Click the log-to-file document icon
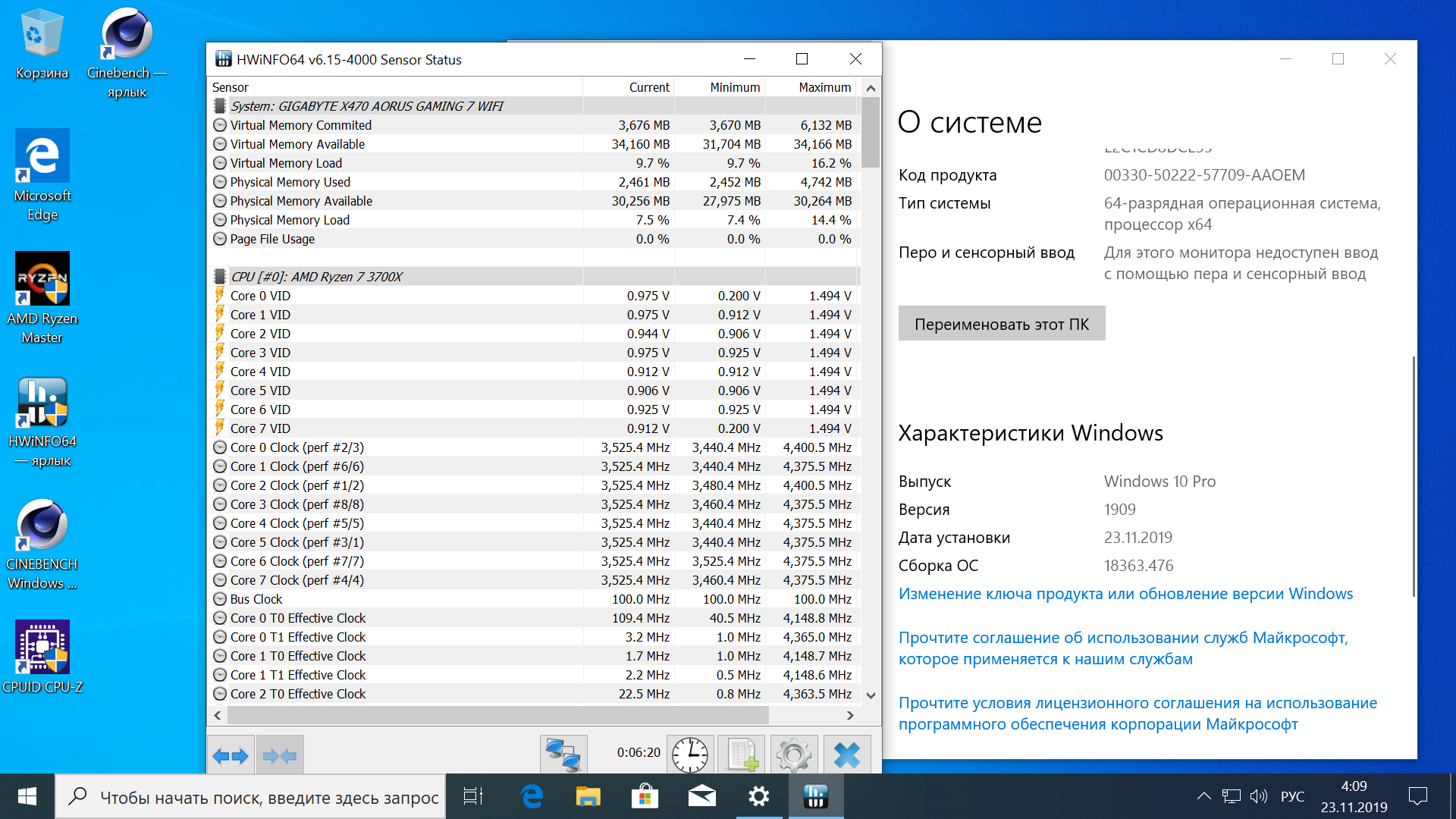The height and width of the screenshot is (819, 1456). tap(742, 755)
